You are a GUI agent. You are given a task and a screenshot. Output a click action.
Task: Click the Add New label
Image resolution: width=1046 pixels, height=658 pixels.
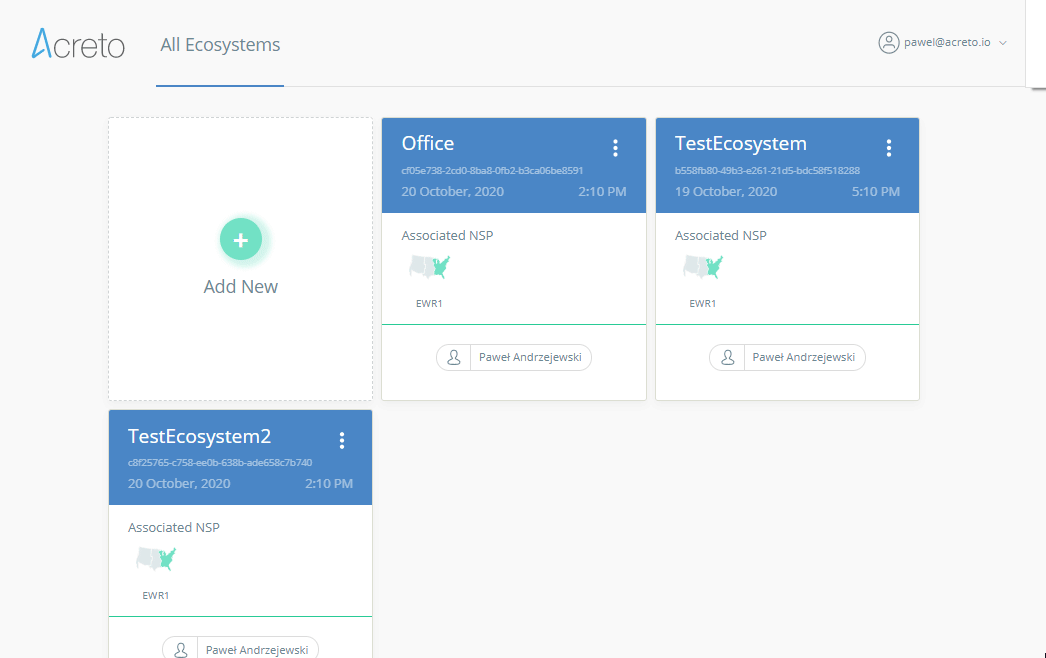241,286
